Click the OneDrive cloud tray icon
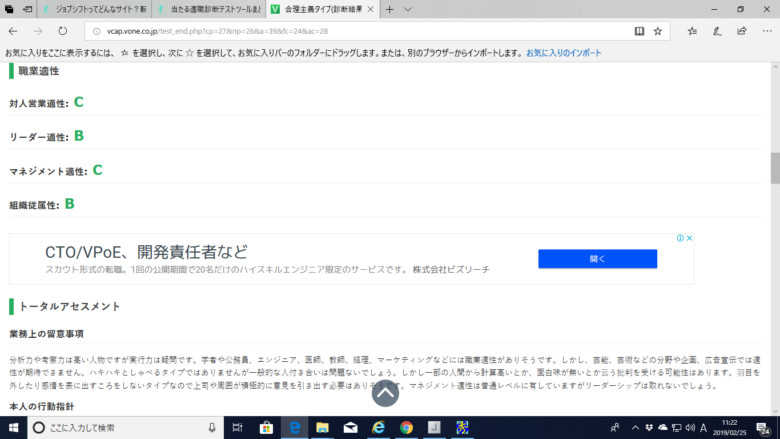780x439 pixels. [663, 428]
